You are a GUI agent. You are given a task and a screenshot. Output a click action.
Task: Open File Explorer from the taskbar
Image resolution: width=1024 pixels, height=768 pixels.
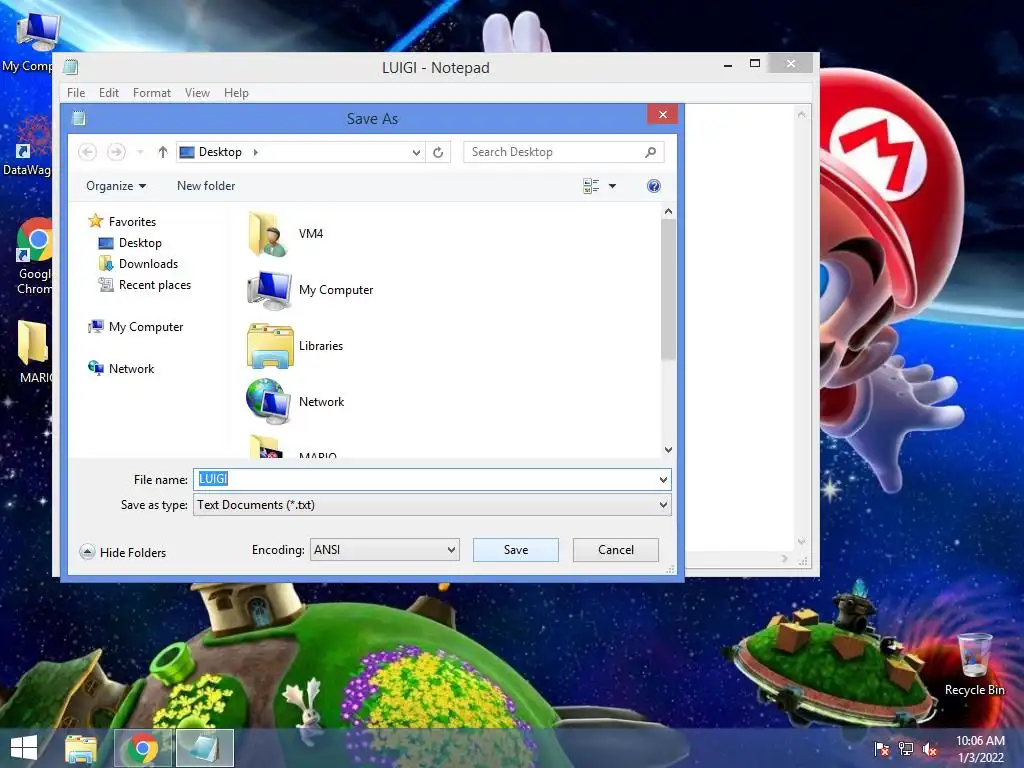pos(81,748)
